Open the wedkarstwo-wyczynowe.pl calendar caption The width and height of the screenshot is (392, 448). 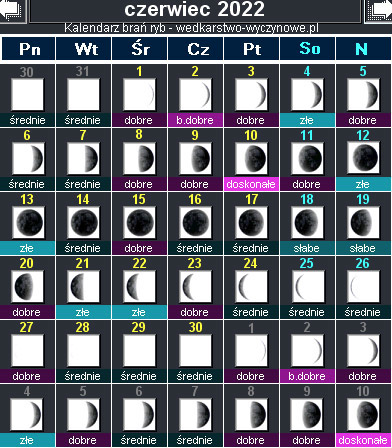pos(191,28)
